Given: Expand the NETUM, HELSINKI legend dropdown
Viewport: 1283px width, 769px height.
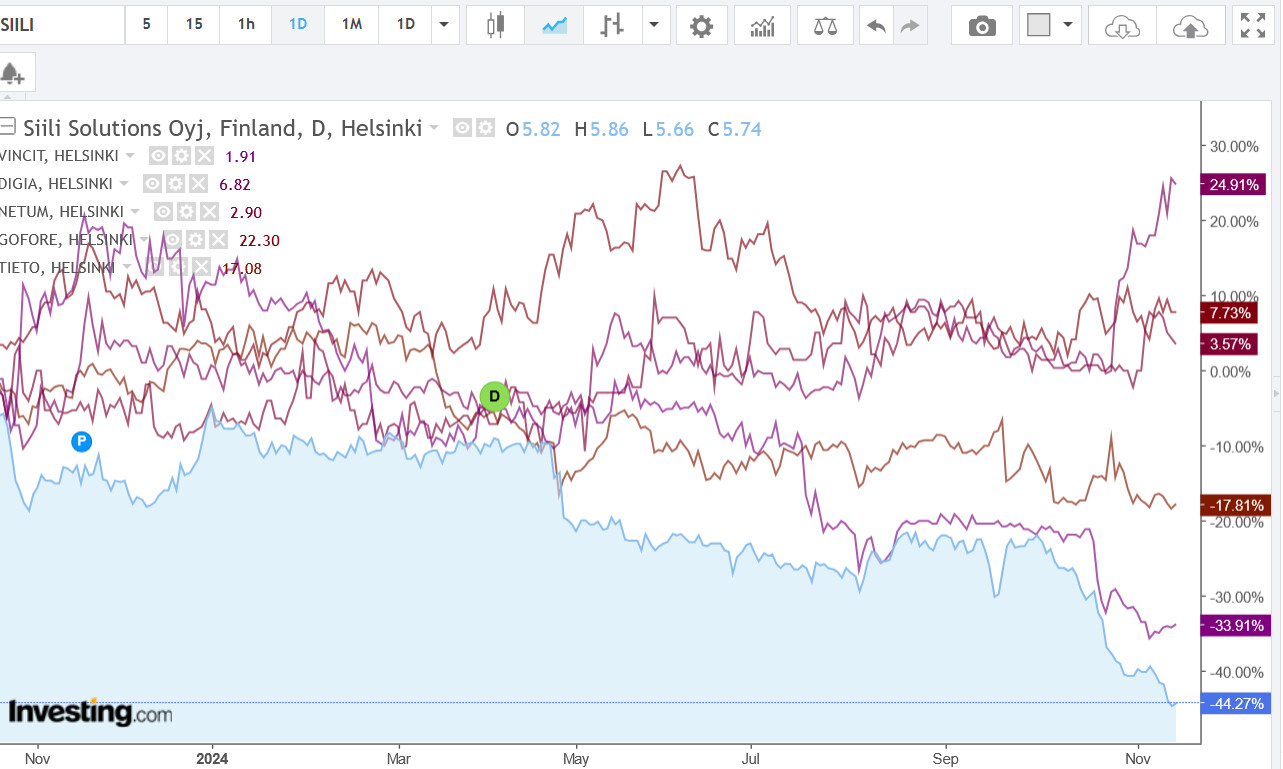Looking at the screenshot, I should pyautogui.click(x=135, y=211).
